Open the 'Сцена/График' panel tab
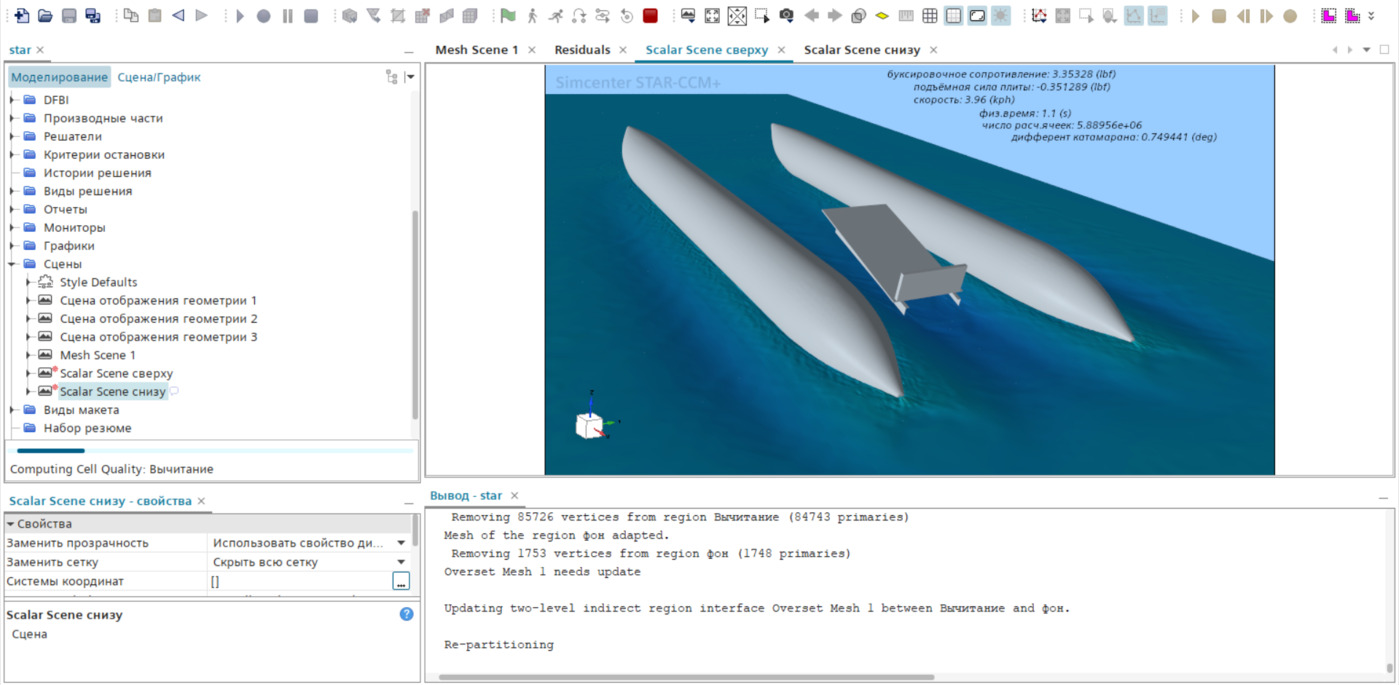1399x685 pixels. click(x=159, y=77)
